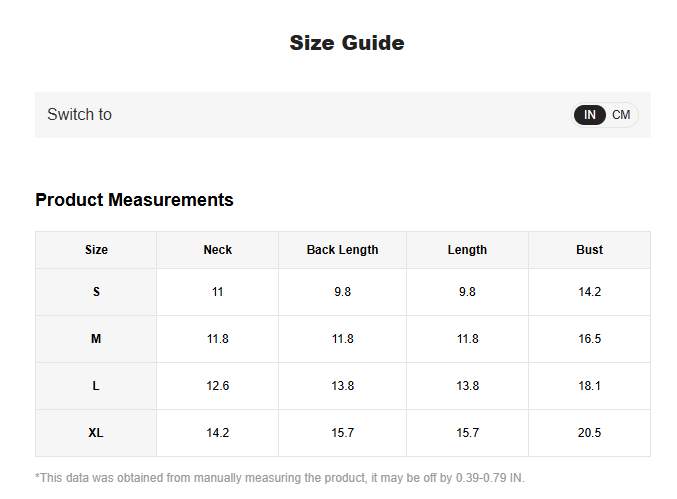The image size is (677, 499).
Task: Click the Size Guide heading
Action: (x=347, y=43)
